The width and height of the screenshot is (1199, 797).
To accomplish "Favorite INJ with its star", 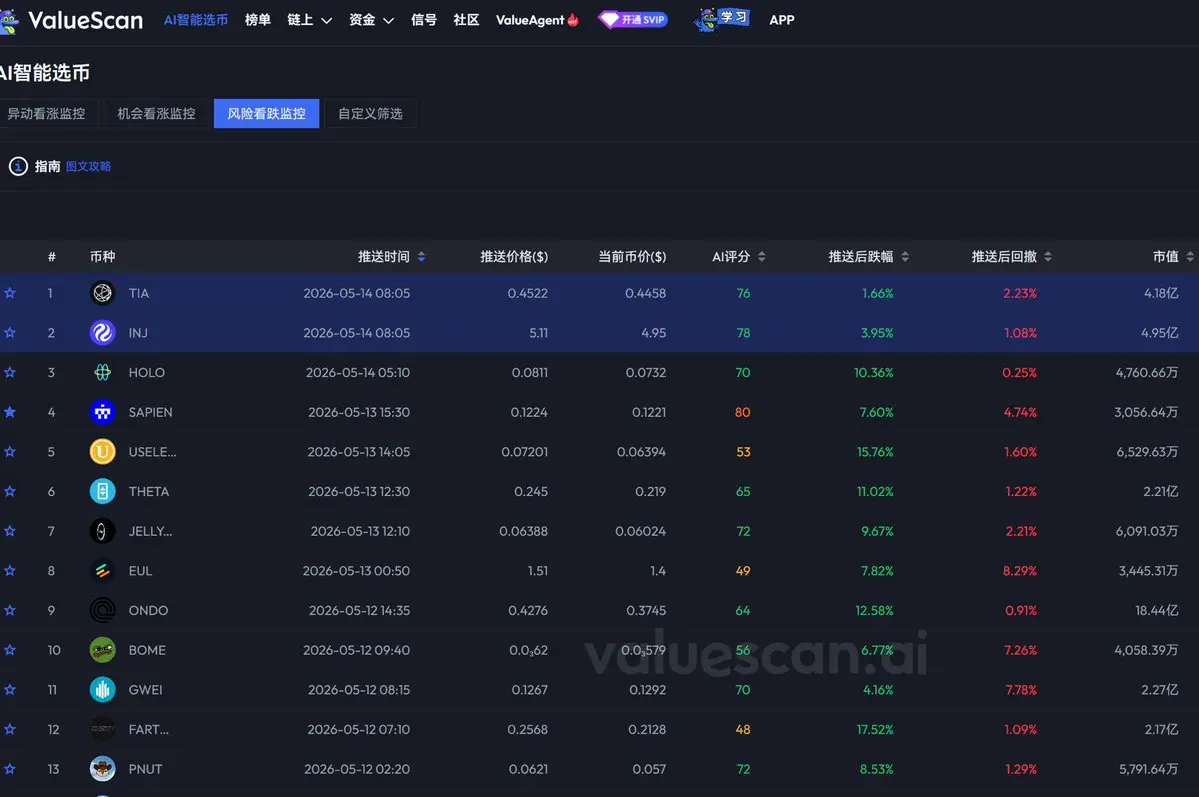I will (10, 333).
